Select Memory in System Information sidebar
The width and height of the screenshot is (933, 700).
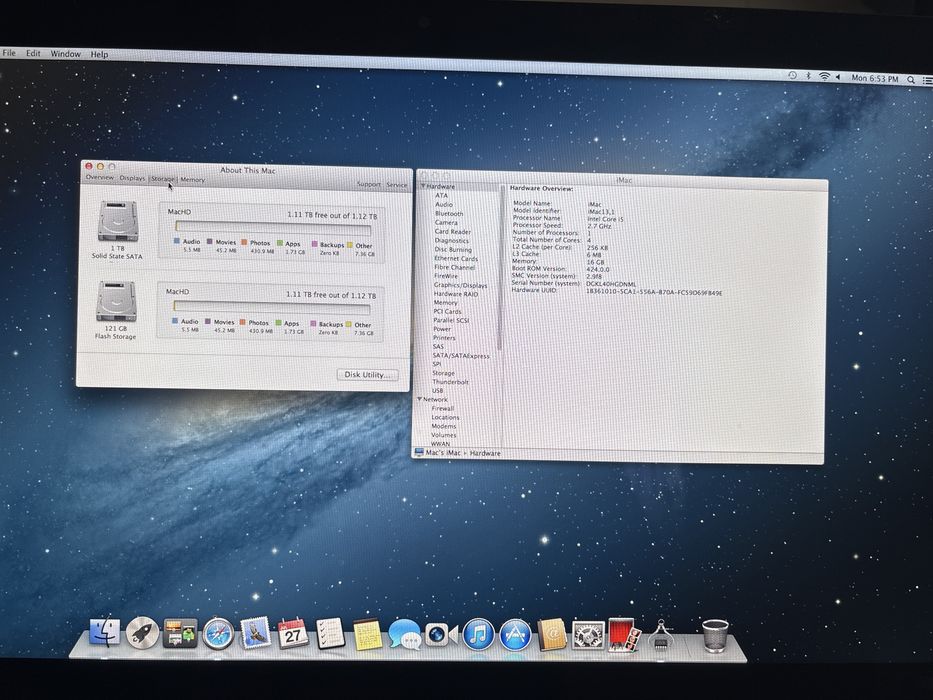[x=446, y=302]
